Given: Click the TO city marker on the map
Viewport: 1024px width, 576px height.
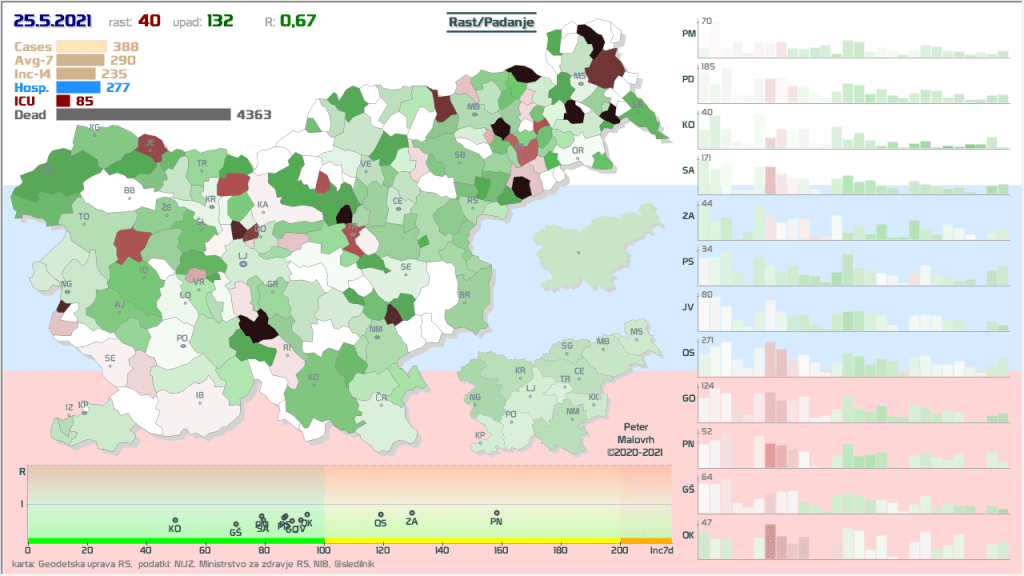Looking at the screenshot, I should point(84,222).
